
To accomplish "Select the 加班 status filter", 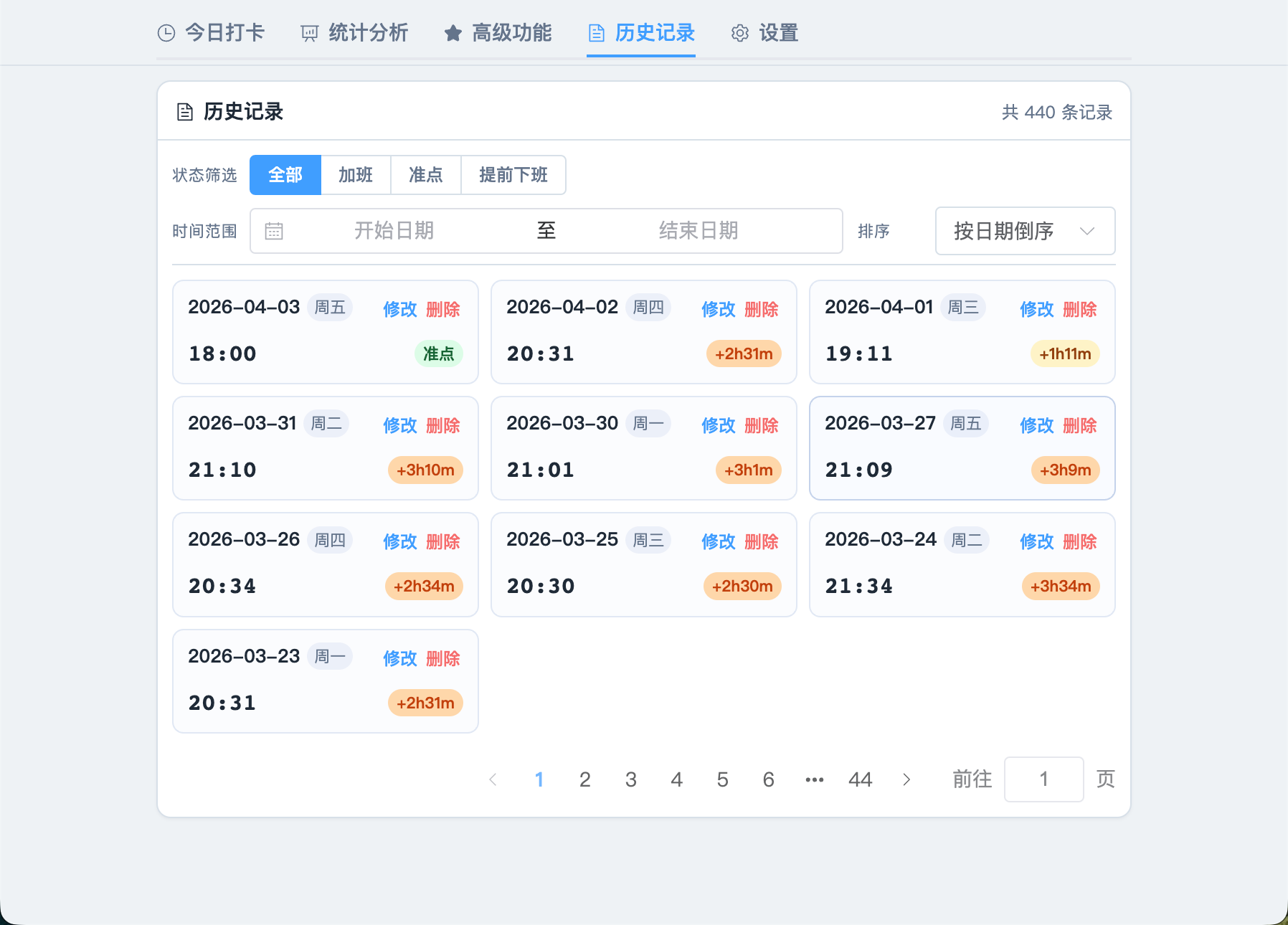I will coord(356,175).
